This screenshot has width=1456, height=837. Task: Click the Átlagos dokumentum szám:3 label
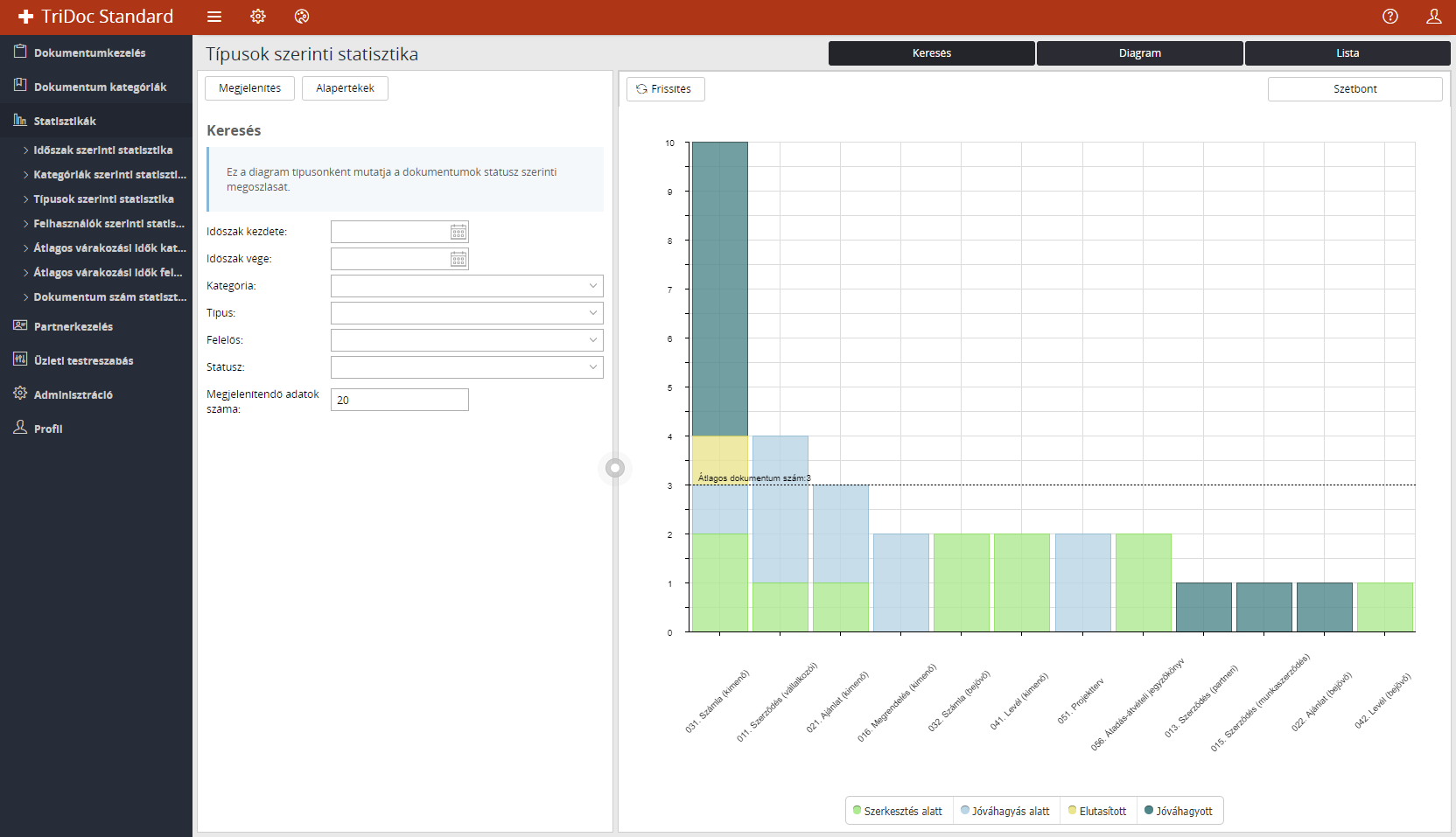[754, 478]
